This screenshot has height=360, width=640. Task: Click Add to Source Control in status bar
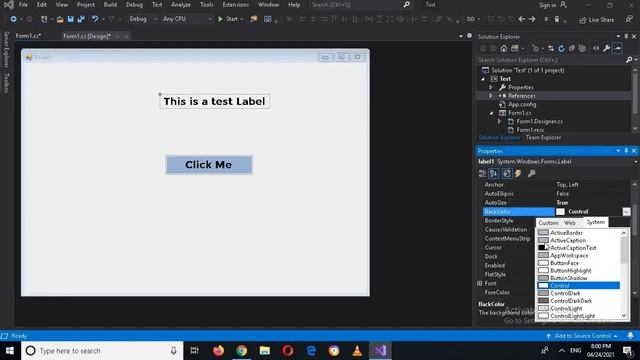[582, 336]
